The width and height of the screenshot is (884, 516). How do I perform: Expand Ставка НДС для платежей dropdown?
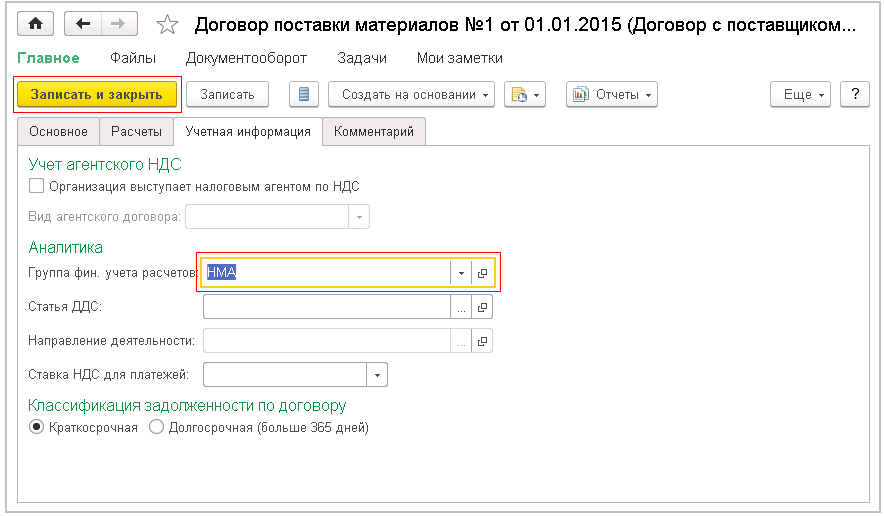(x=377, y=375)
